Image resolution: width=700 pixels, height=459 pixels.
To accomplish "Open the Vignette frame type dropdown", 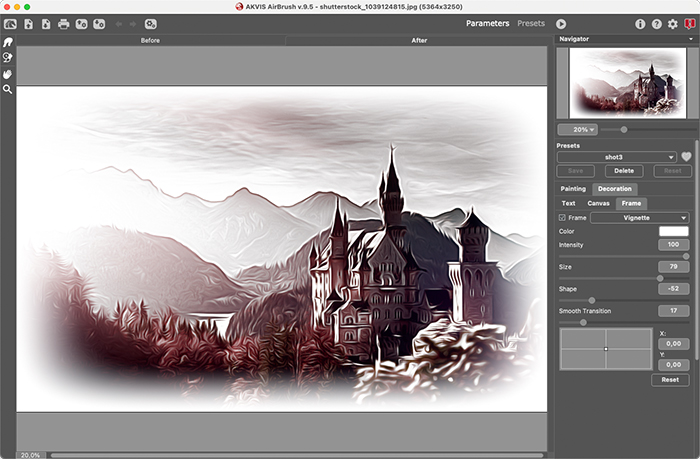I will 640,217.
